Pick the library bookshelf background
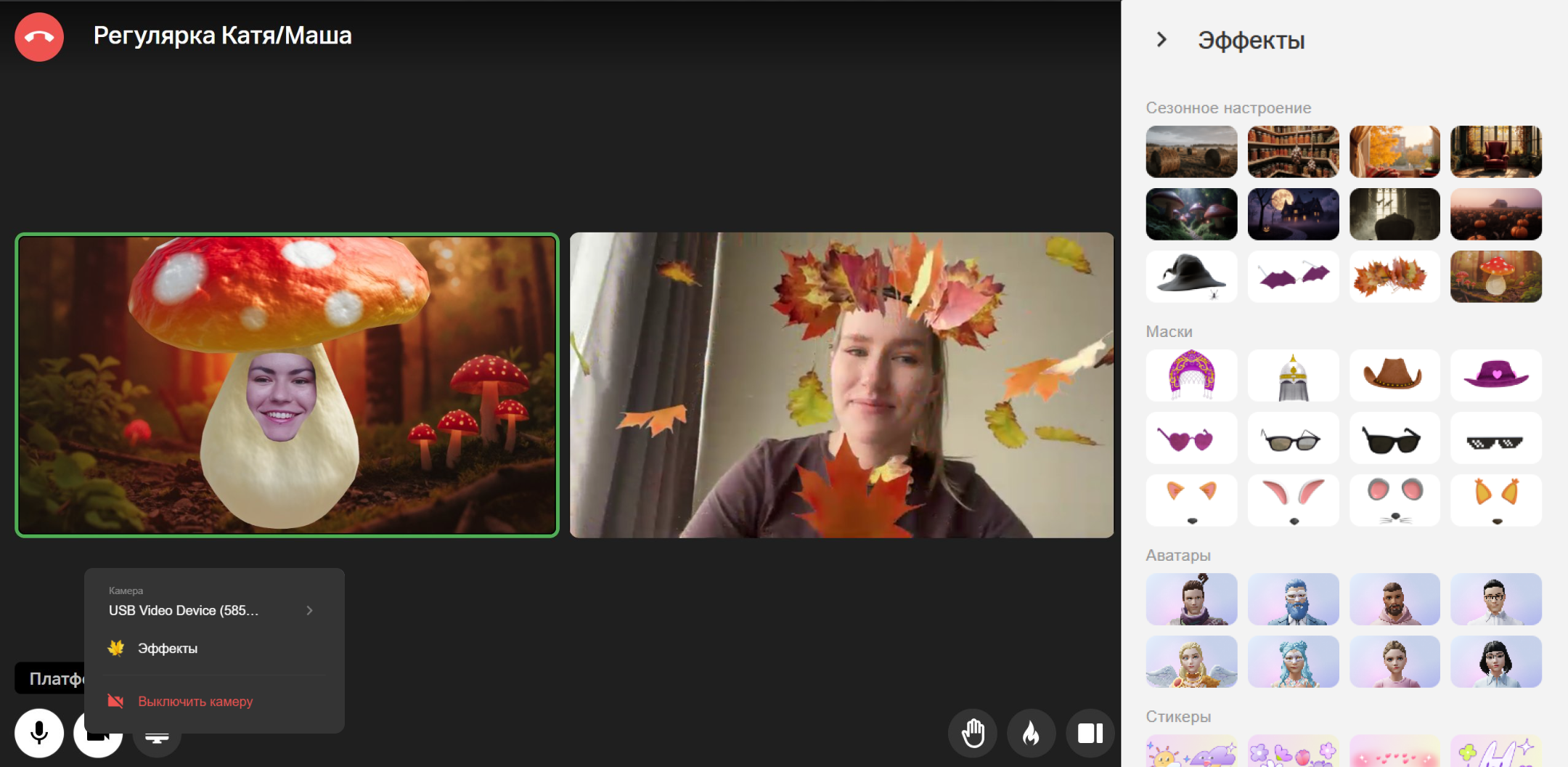This screenshot has height=767, width=1568. coord(1293,152)
